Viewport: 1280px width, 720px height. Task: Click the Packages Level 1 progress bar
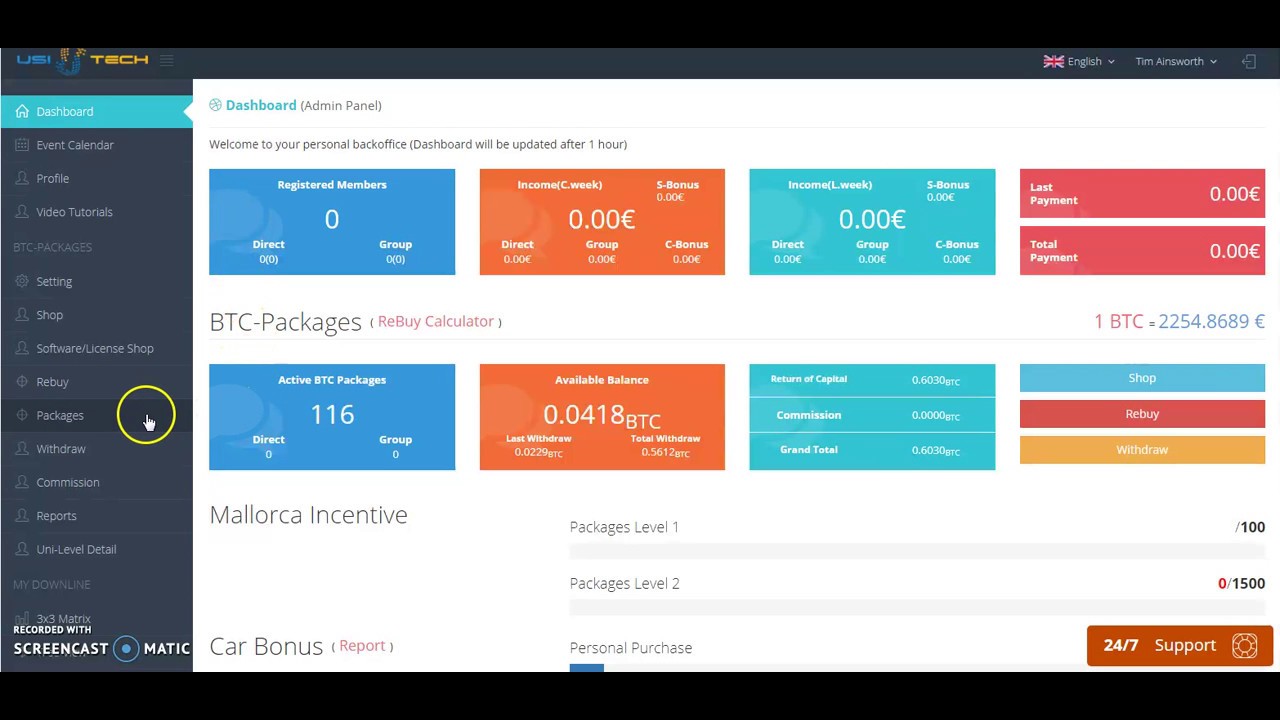coord(917,552)
